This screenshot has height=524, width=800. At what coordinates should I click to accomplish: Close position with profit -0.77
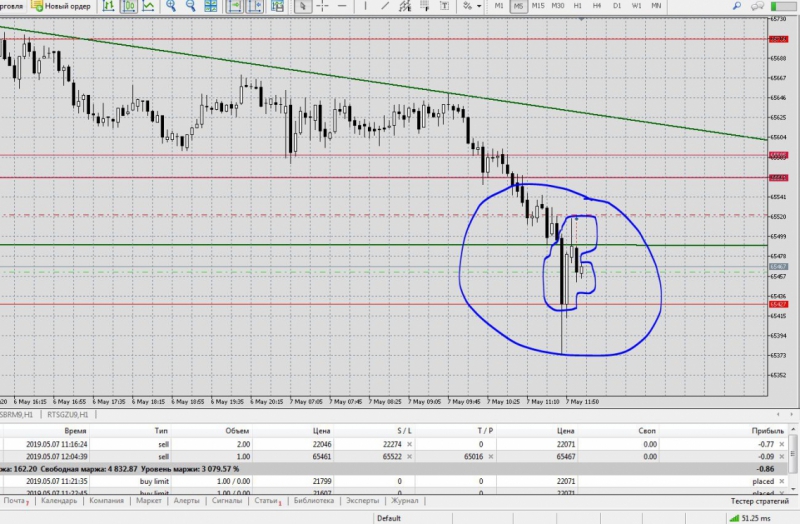point(782,444)
